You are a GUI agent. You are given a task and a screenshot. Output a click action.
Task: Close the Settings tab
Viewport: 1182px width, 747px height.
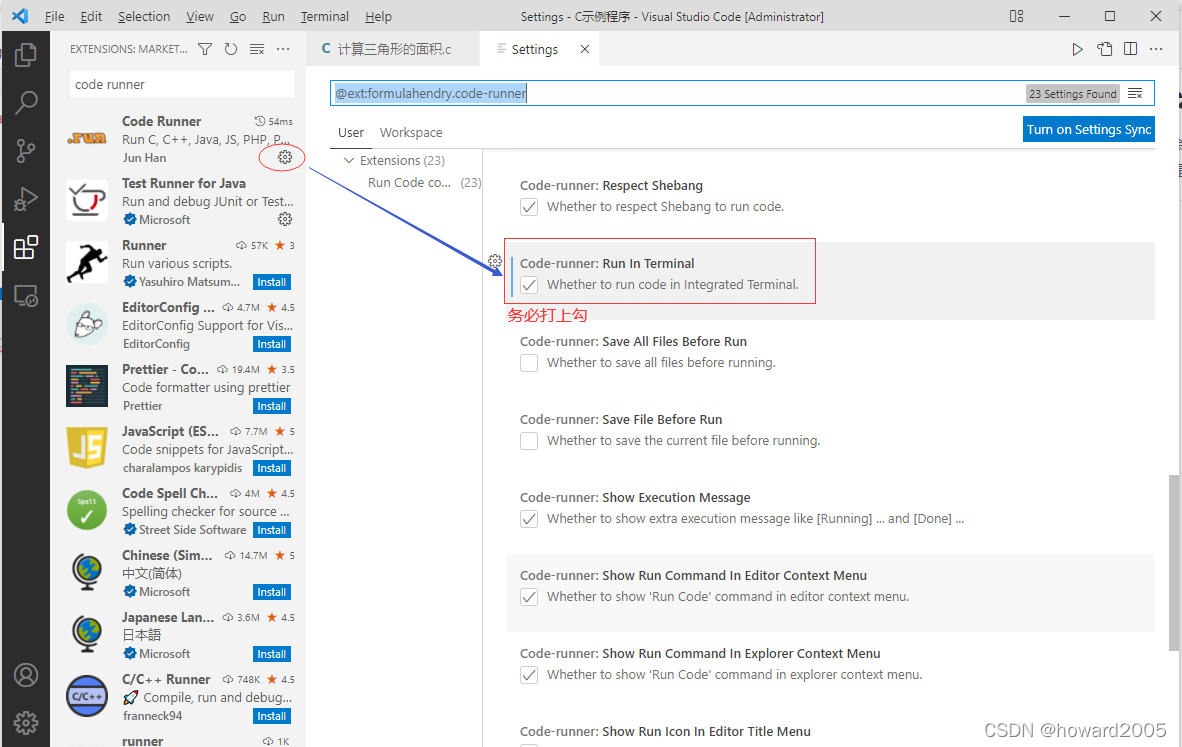(x=584, y=49)
